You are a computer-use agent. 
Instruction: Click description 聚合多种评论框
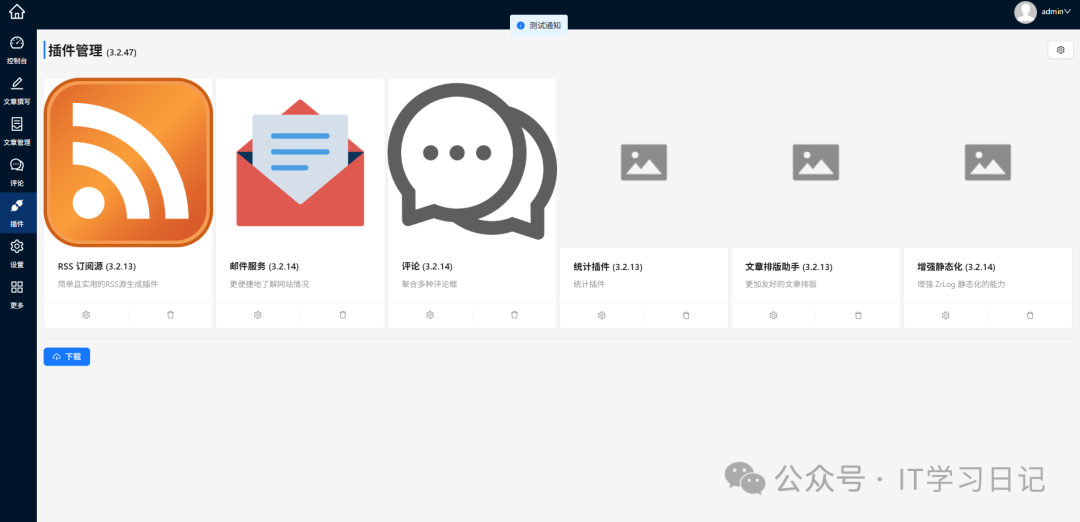tap(430, 284)
